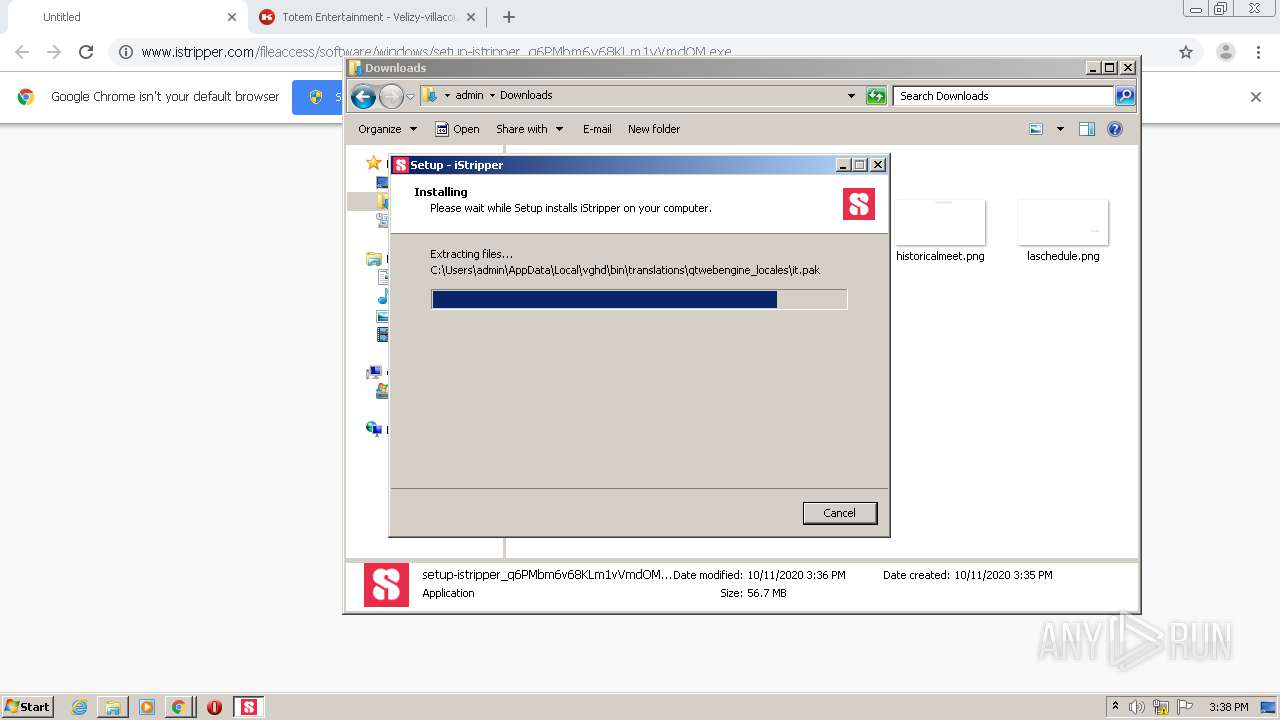Open the address bar history dropdown
The height and width of the screenshot is (720, 1280).
tap(851, 96)
